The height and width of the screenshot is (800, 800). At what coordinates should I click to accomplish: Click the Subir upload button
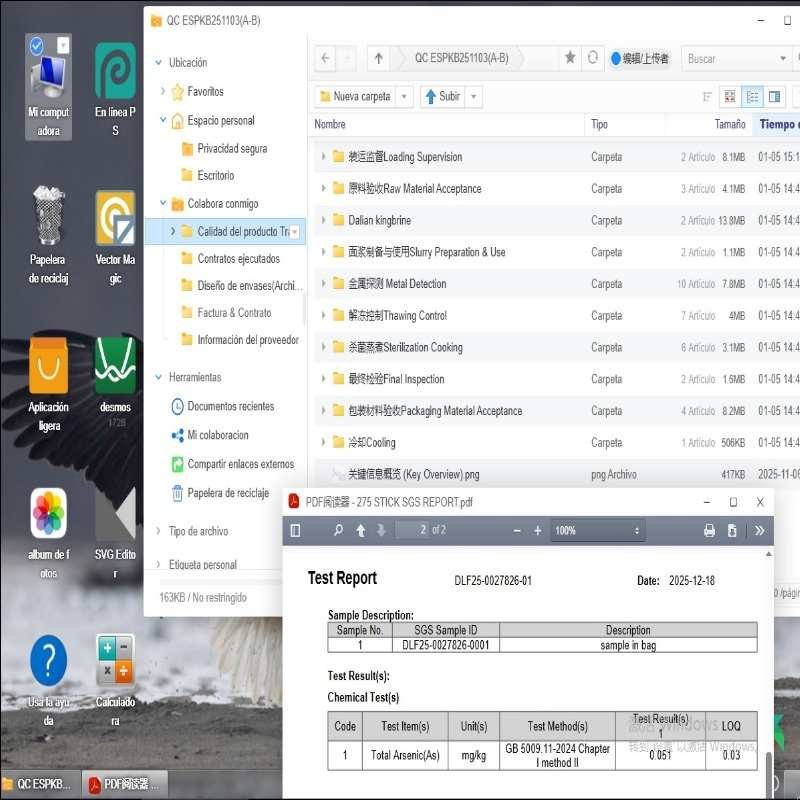(443, 96)
